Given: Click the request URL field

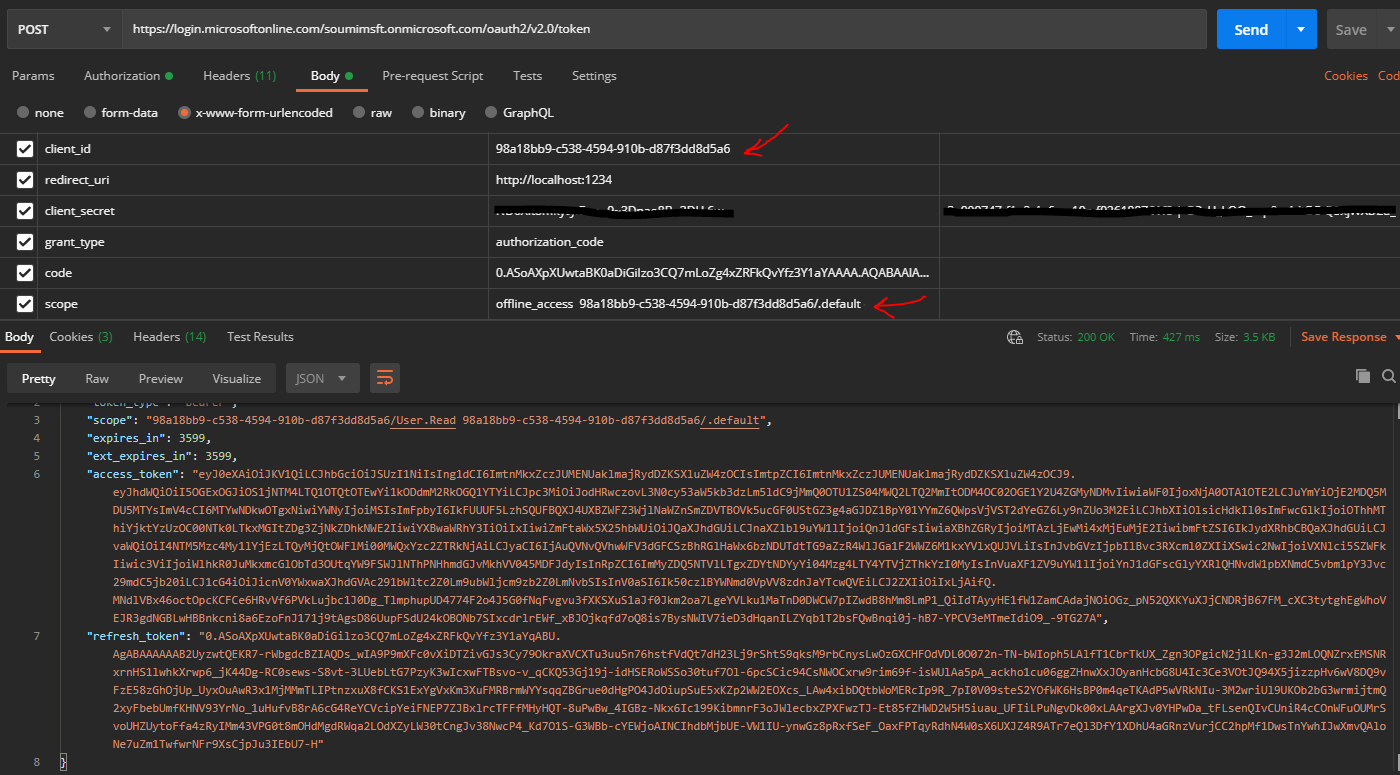Looking at the screenshot, I should click(x=664, y=29).
